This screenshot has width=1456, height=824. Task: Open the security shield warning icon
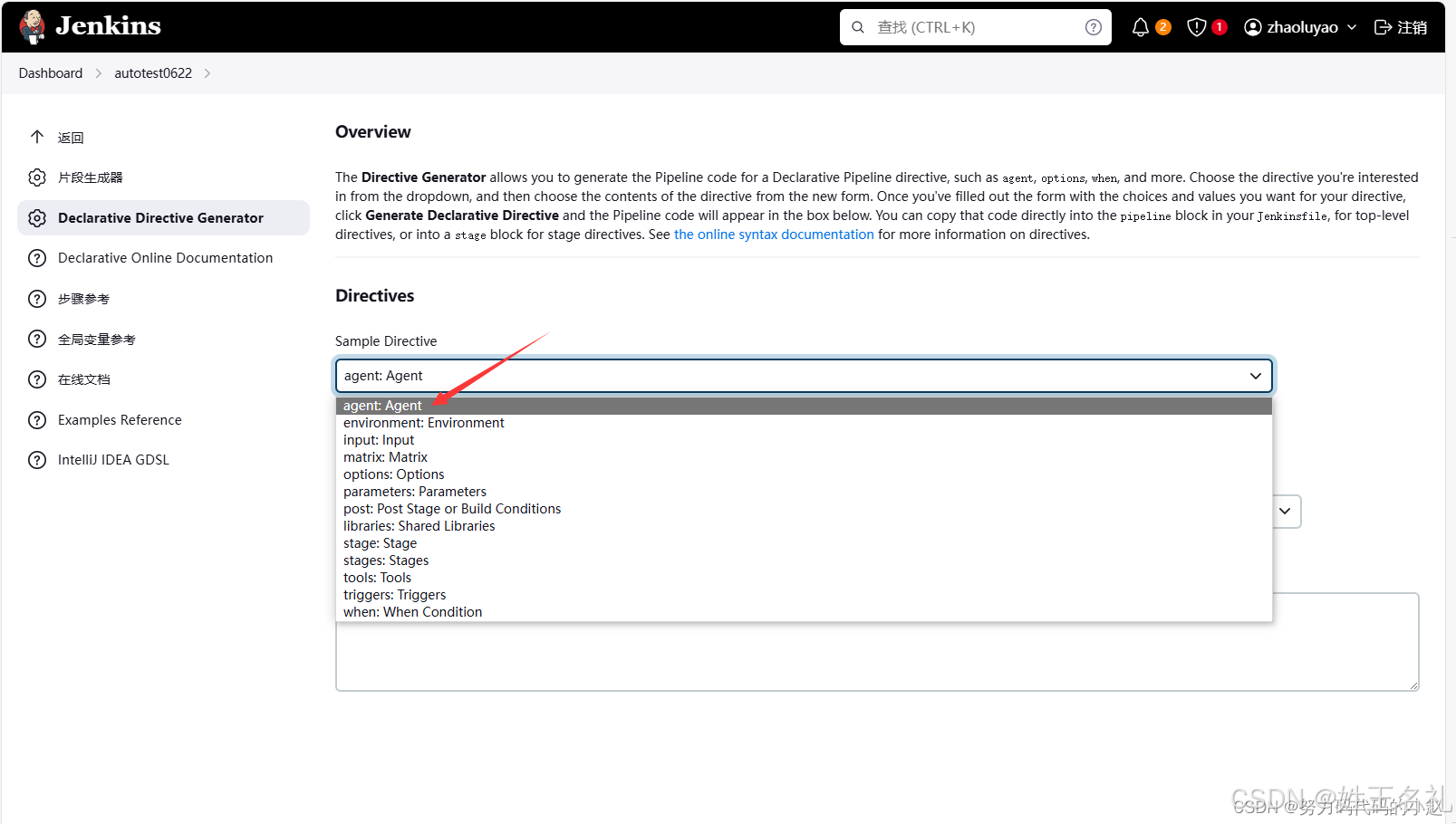click(1197, 27)
